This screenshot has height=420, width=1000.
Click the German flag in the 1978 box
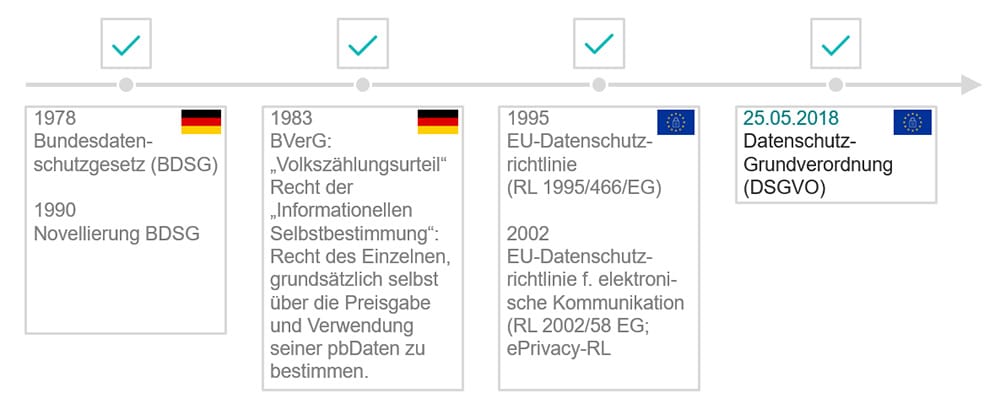(201, 122)
